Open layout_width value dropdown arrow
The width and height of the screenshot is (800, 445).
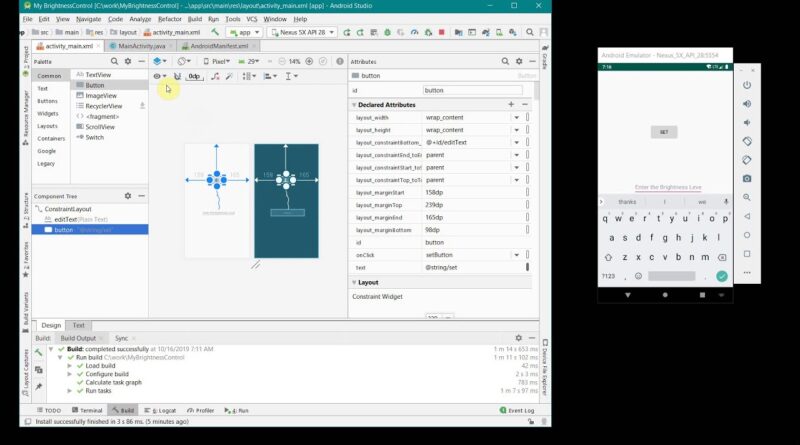coord(516,117)
